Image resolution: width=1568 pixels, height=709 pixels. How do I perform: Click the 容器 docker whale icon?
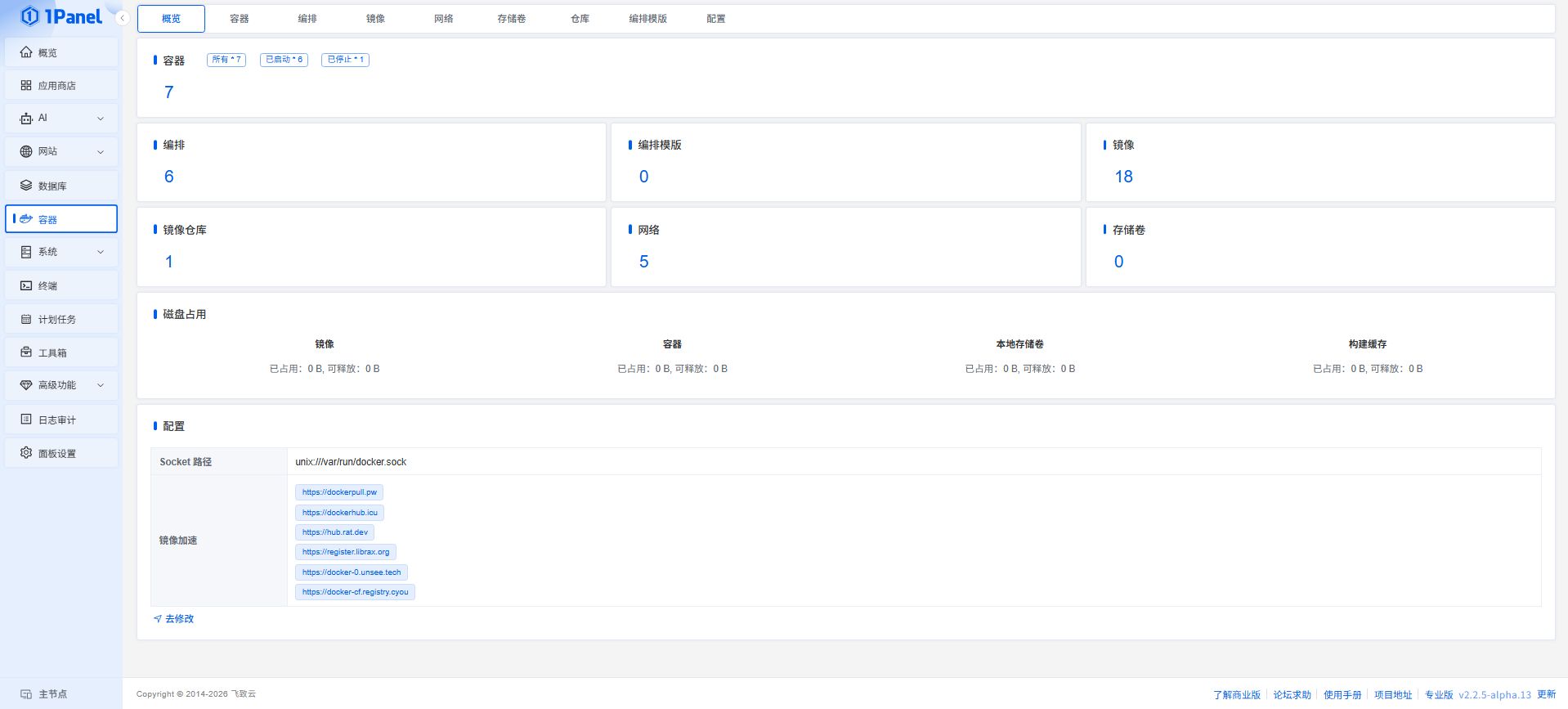click(26, 219)
